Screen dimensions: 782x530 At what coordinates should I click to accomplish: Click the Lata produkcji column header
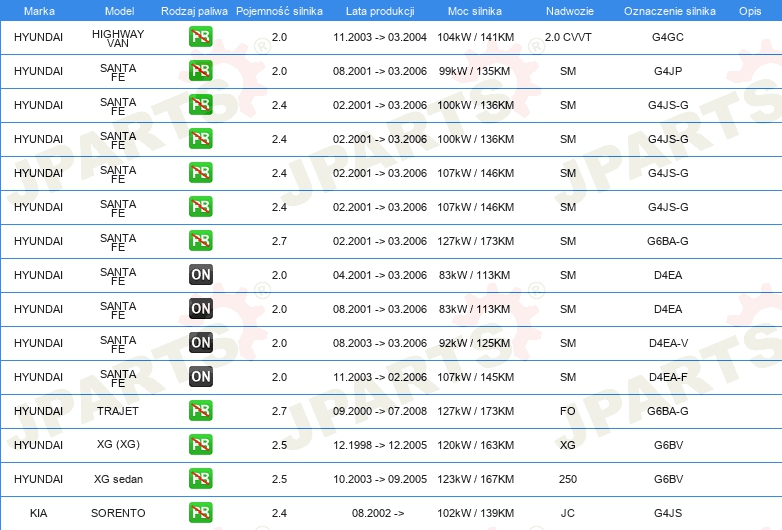pyautogui.click(x=379, y=10)
